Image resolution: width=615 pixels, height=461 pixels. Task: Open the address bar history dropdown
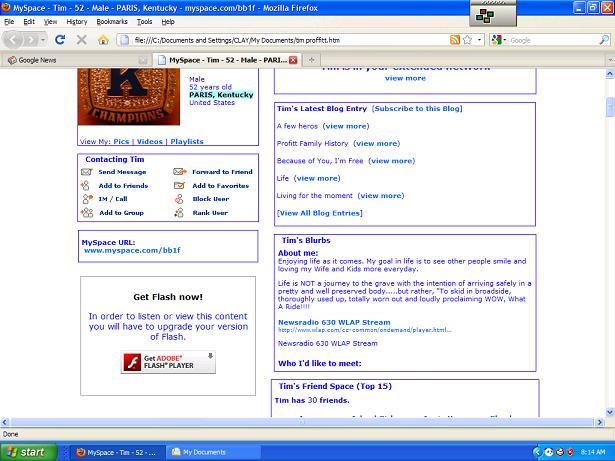click(479, 40)
